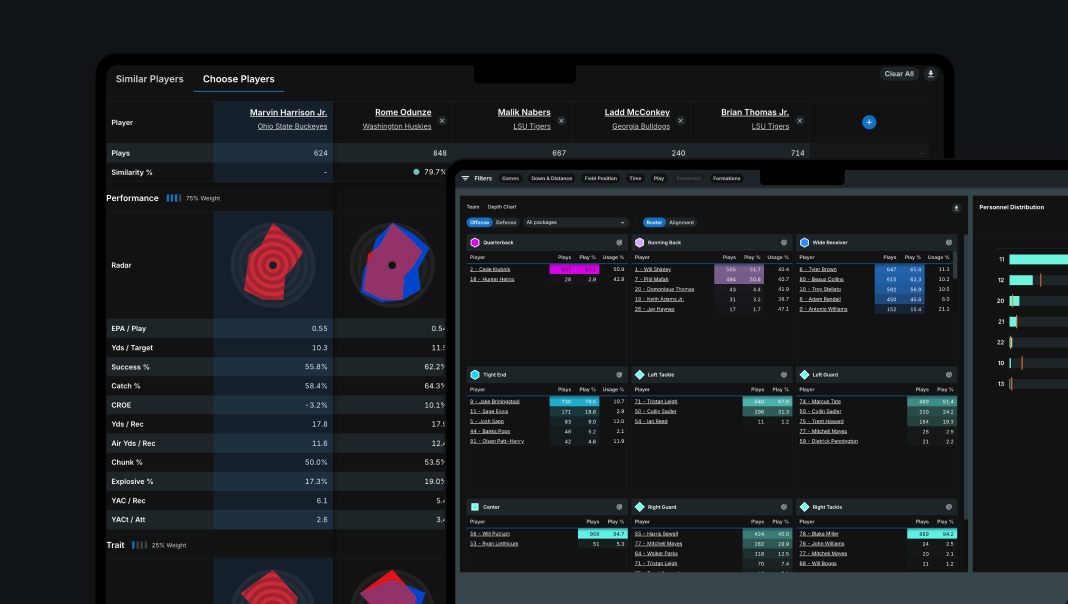The image size is (1068, 604).
Task: Open the Left Tackle panel settings gear
Action: [783, 375]
